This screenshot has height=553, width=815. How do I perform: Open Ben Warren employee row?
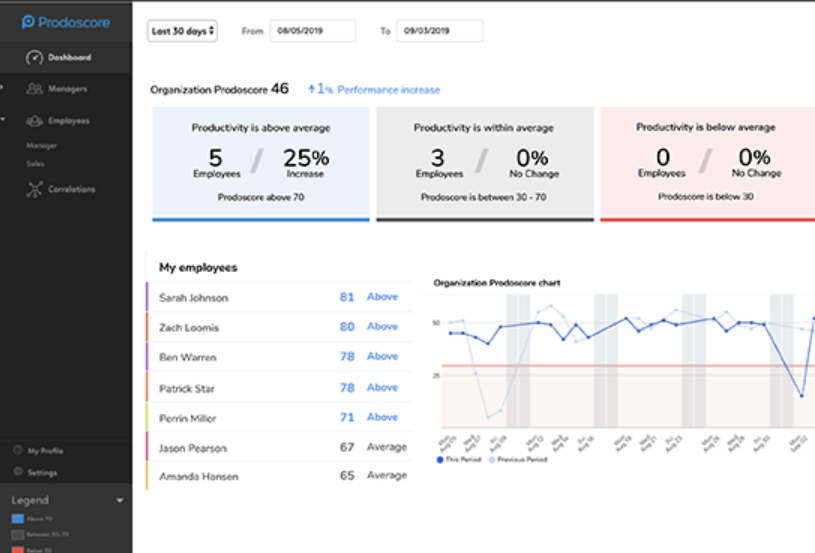click(x=280, y=357)
